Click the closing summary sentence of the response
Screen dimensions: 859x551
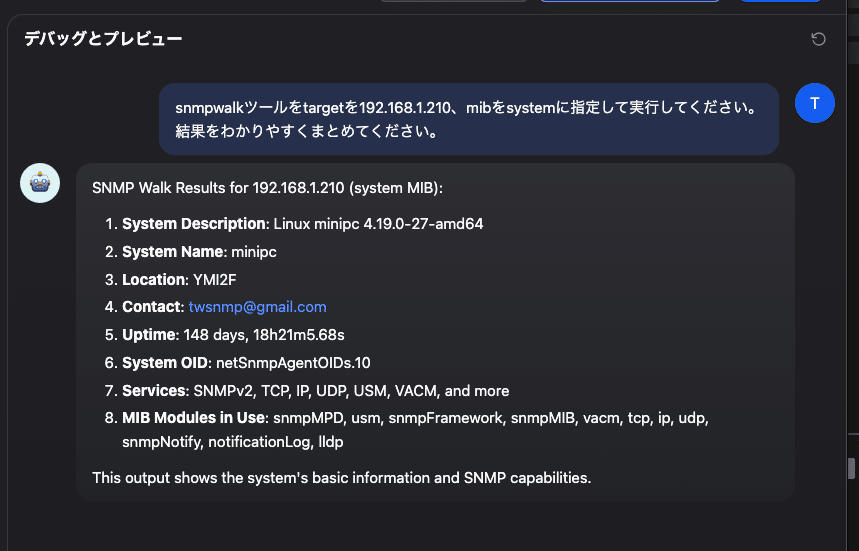tap(341, 478)
